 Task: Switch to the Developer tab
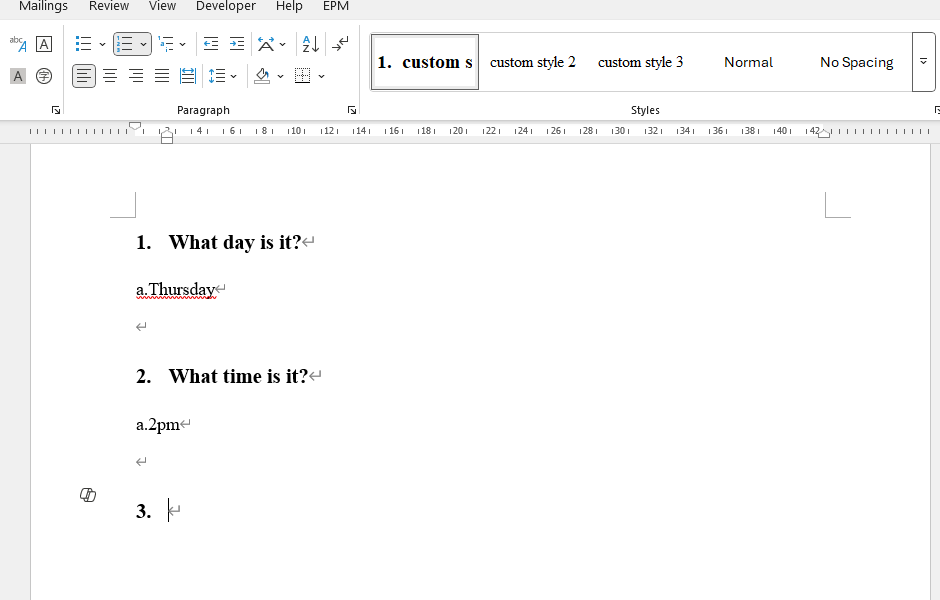click(225, 6)
